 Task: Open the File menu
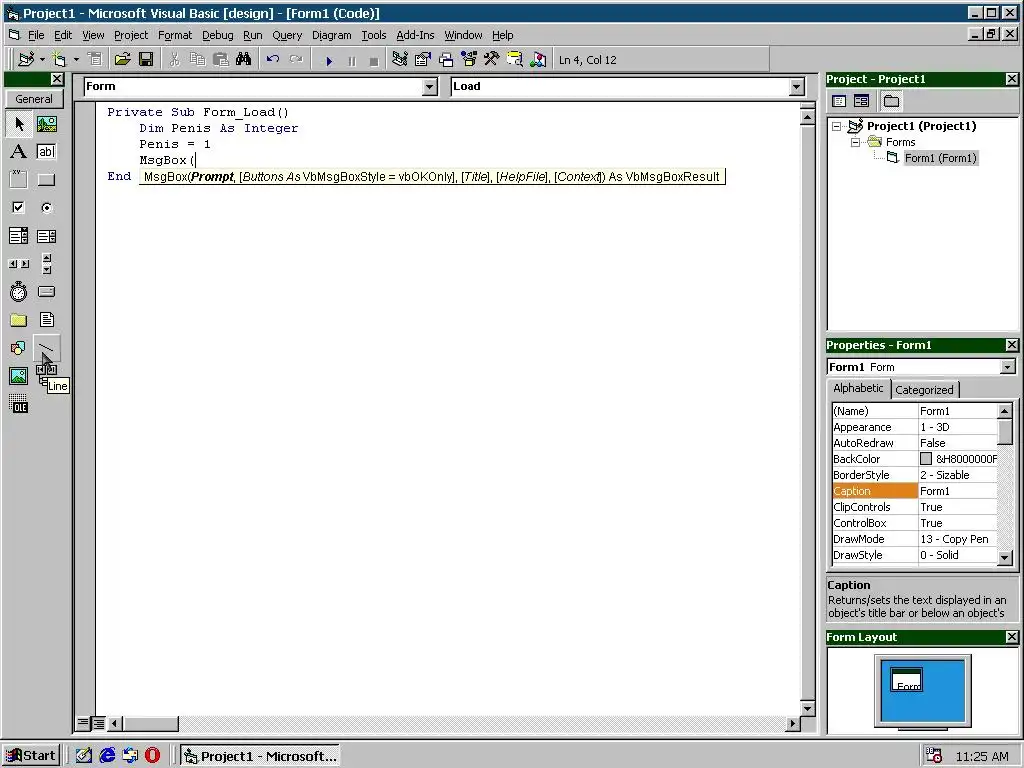point(36,35)
